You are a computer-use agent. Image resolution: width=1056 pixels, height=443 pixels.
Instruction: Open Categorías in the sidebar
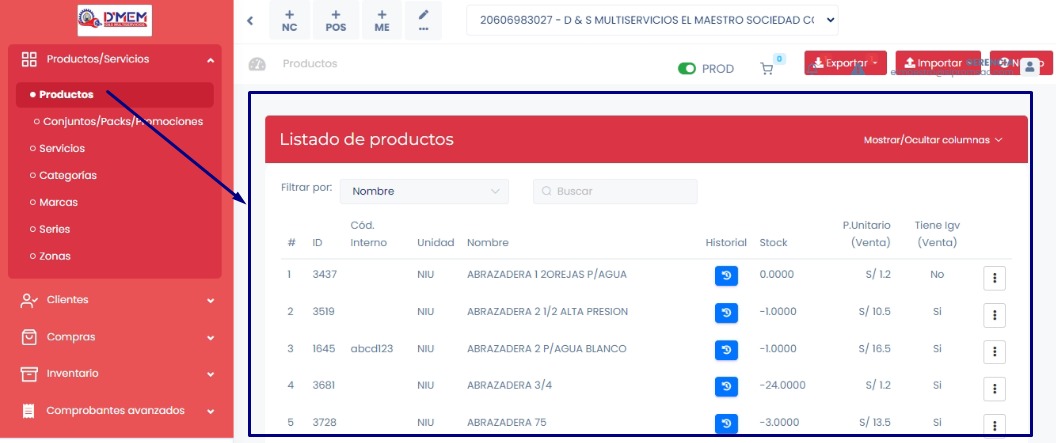(x=68, y=175)
